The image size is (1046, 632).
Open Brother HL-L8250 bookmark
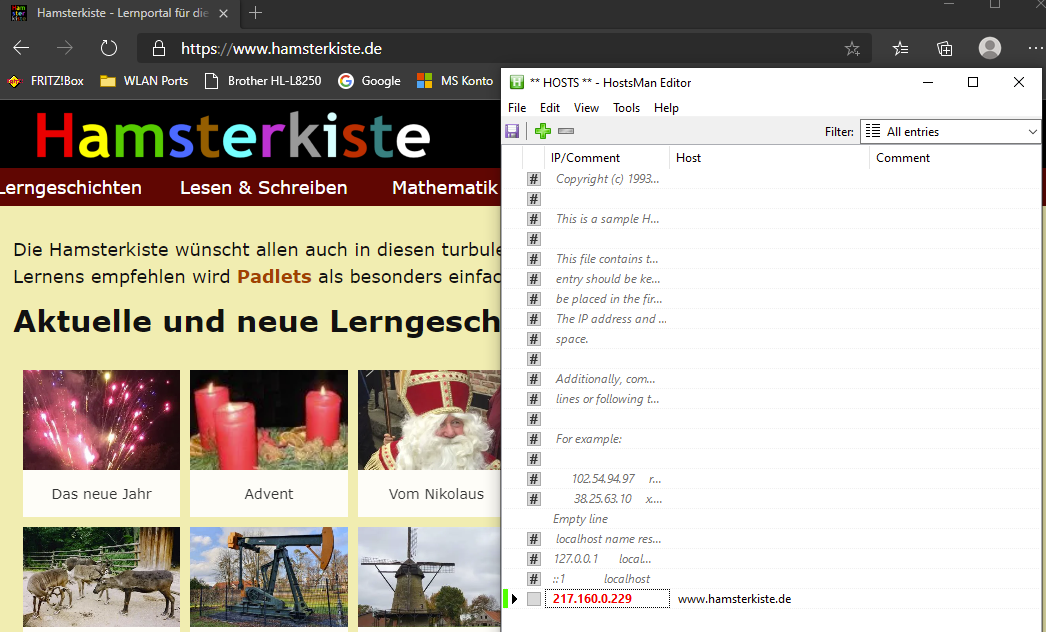263,81
